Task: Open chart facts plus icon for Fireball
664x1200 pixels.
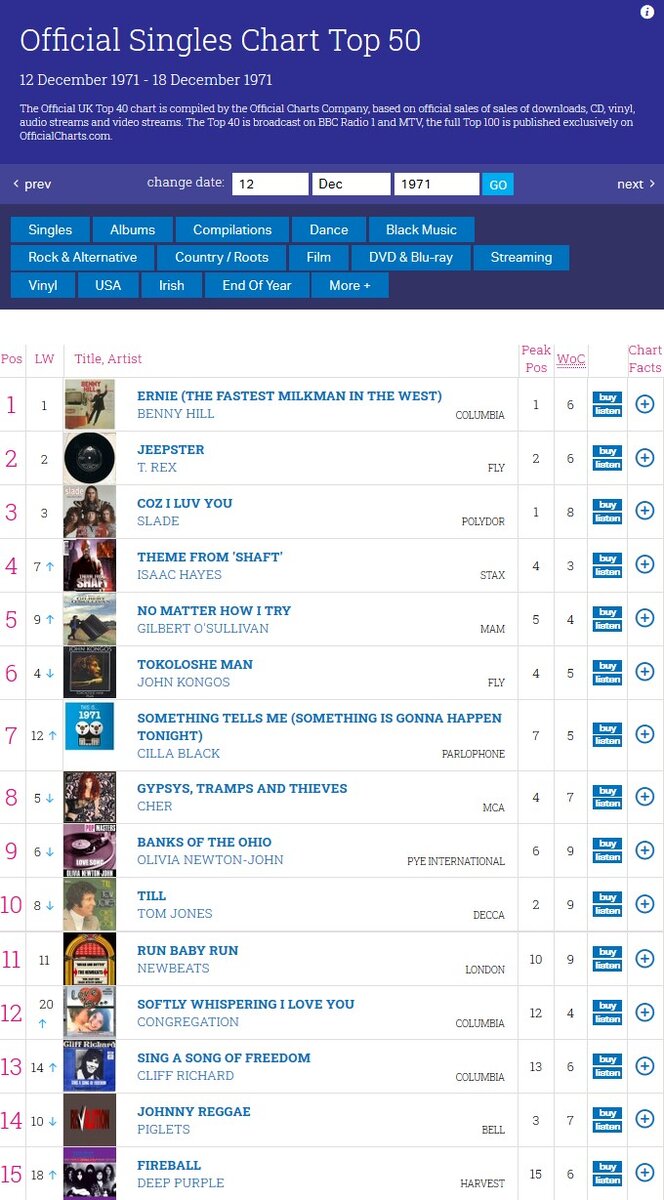Action: tap(645, 1173)
